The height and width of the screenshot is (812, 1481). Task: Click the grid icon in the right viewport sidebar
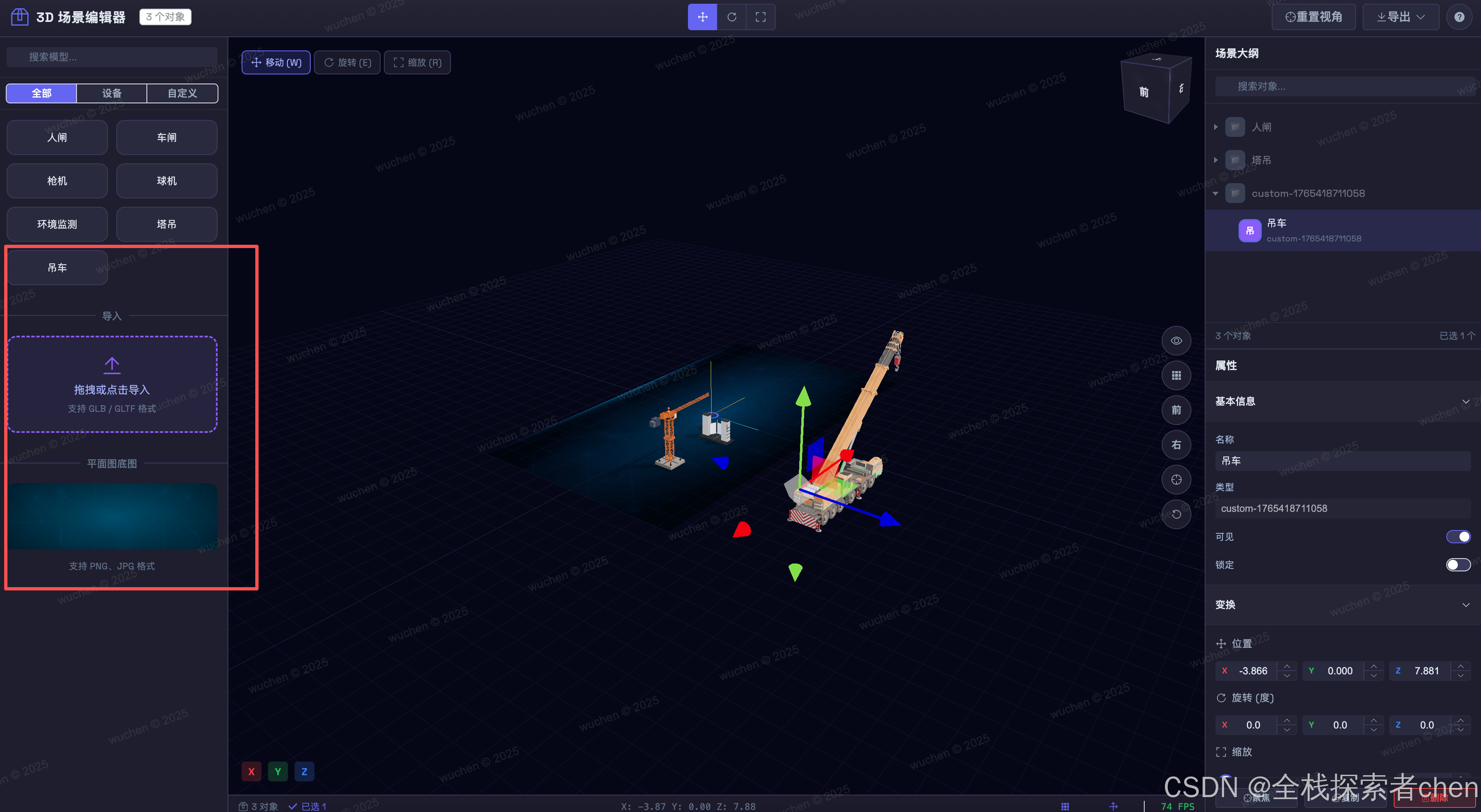[x=1176, y=375]
